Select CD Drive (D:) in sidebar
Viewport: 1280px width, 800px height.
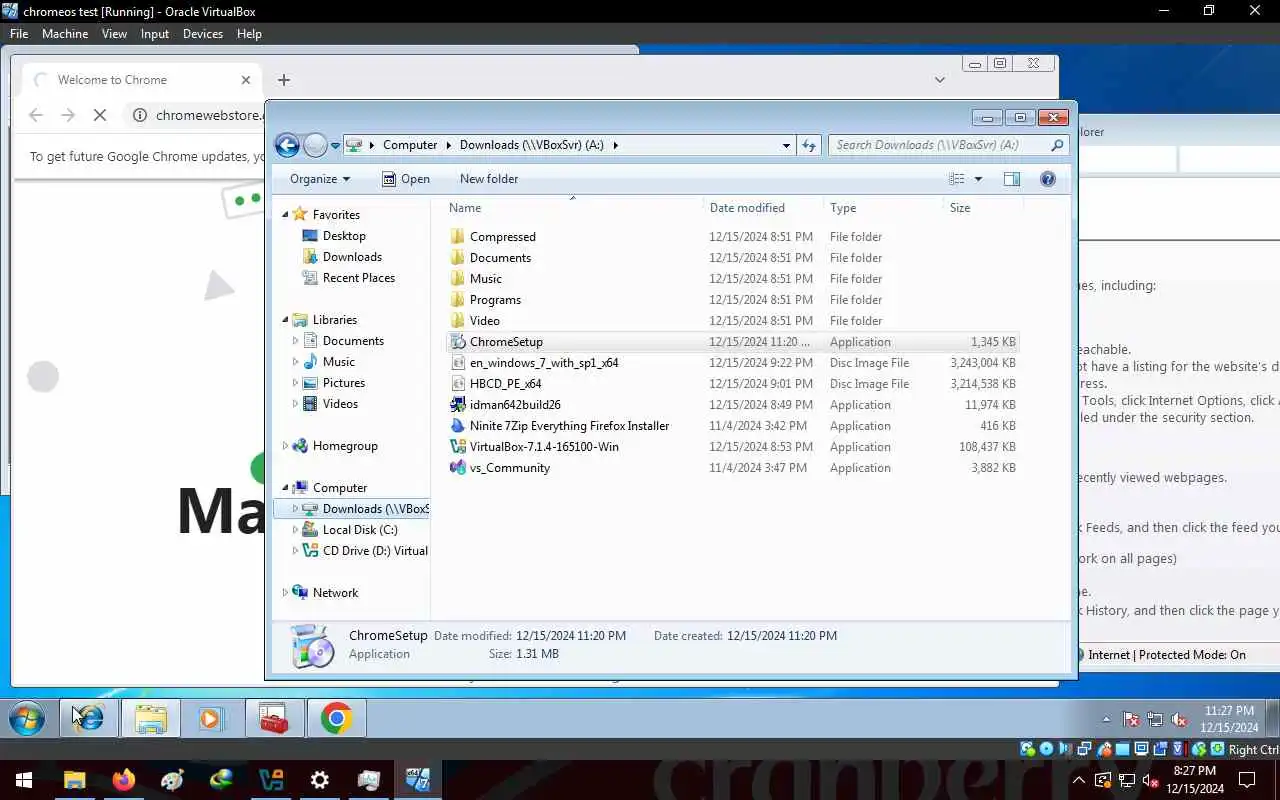364,551
